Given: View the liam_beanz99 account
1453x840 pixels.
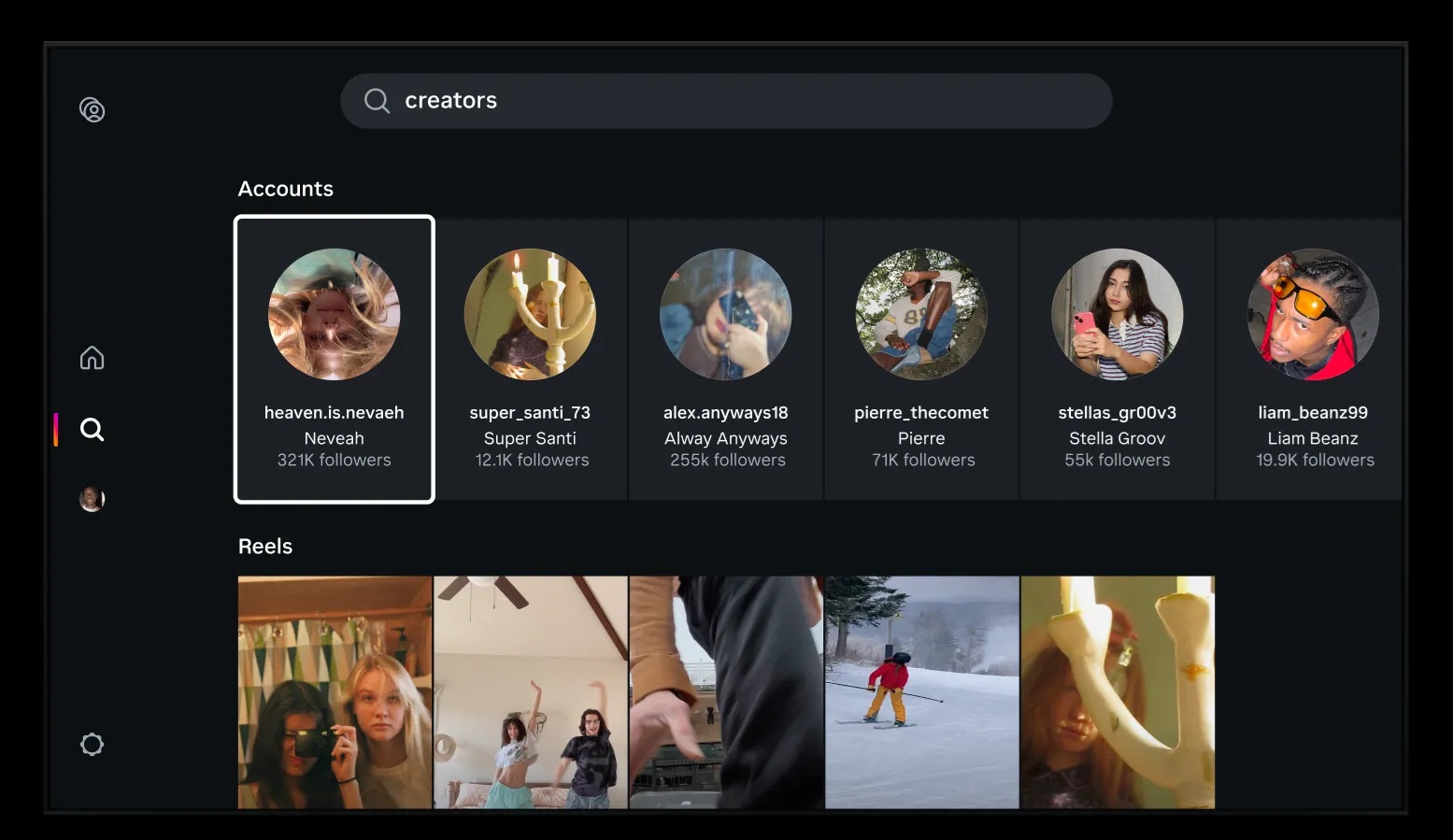Looking at the screenshot, I should coord(1312,359).
